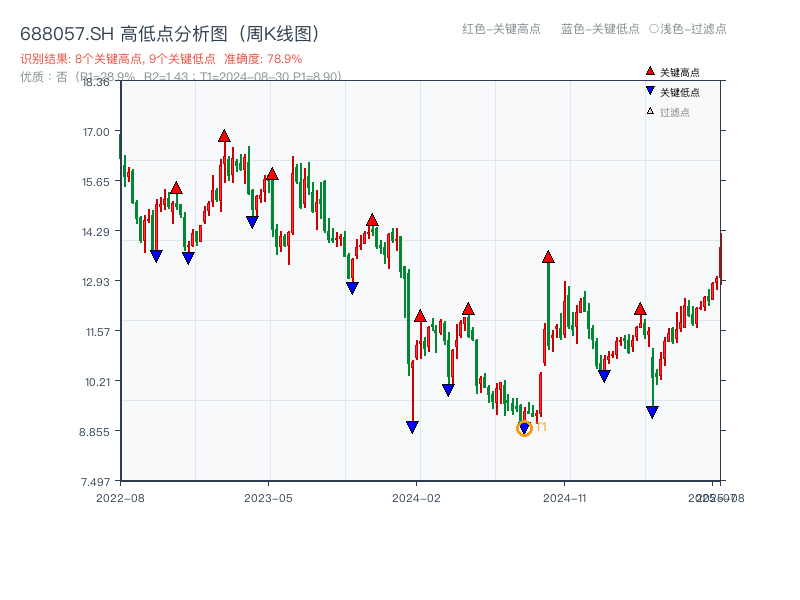Select the blue low marker near 10.0 in spring 2024
Image resolution: width=800 pixels, height=600 pixels.
pos(448,390)
